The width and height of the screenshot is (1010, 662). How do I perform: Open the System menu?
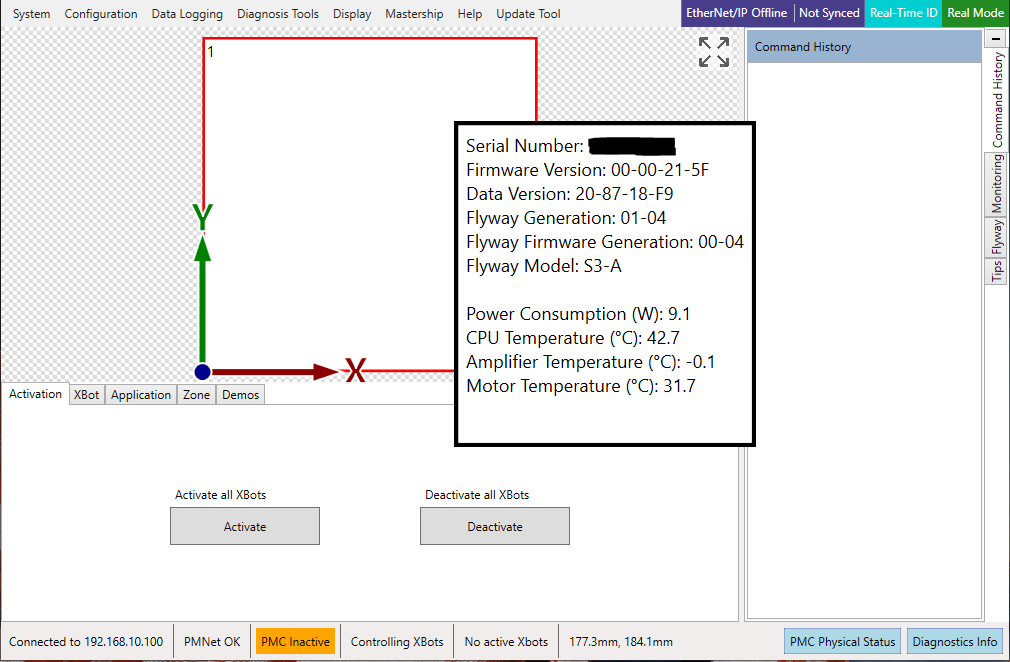coord(31,14)
